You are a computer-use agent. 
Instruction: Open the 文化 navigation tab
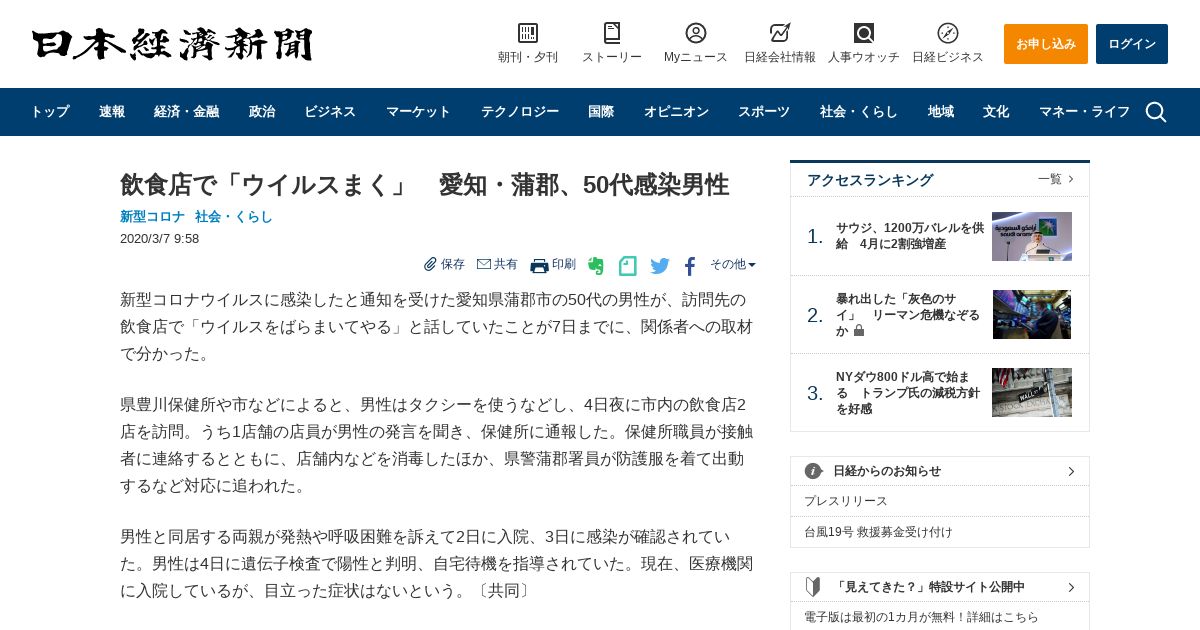point(996,112)
